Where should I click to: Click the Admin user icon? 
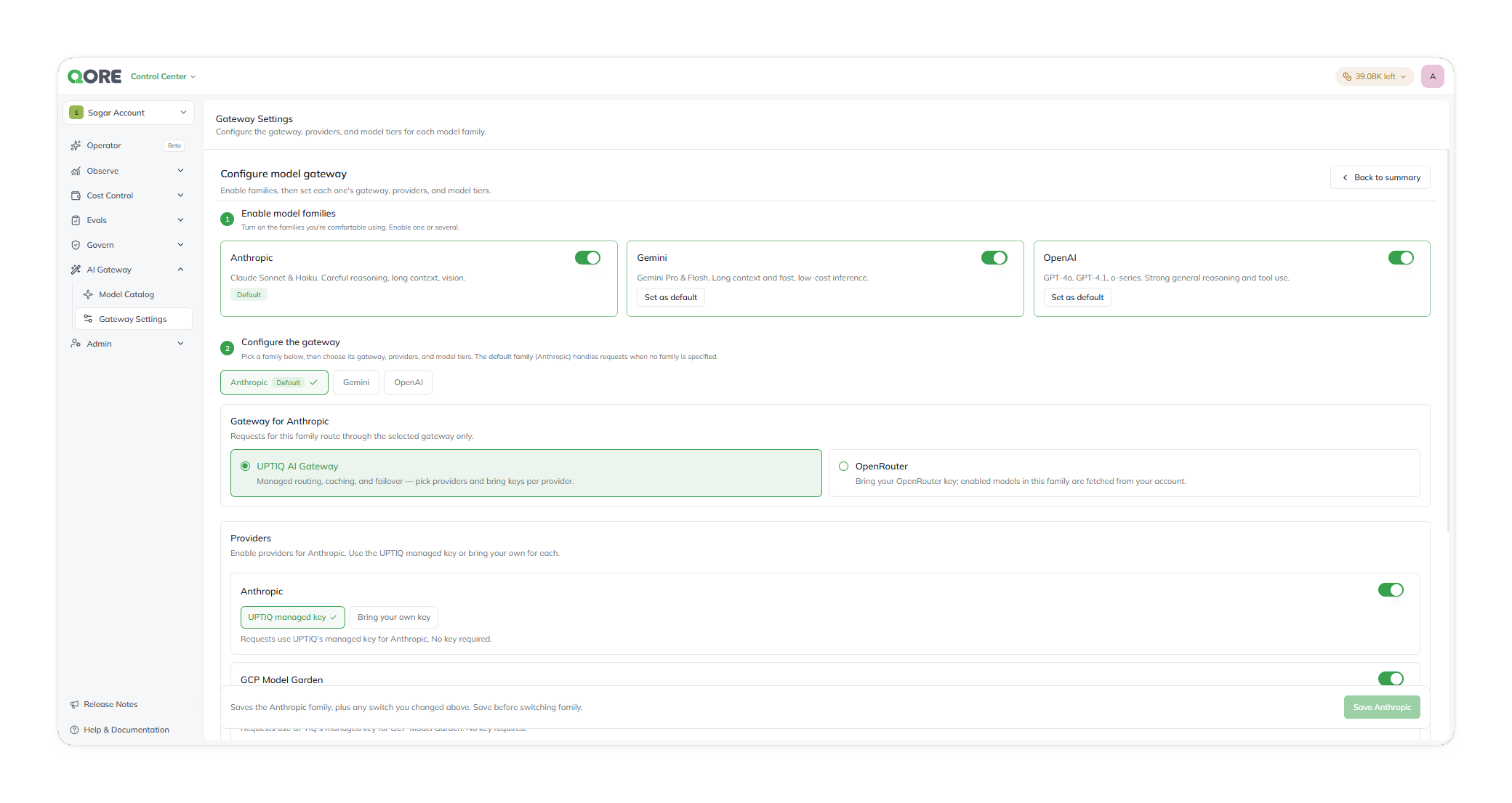tap(76, 344)
